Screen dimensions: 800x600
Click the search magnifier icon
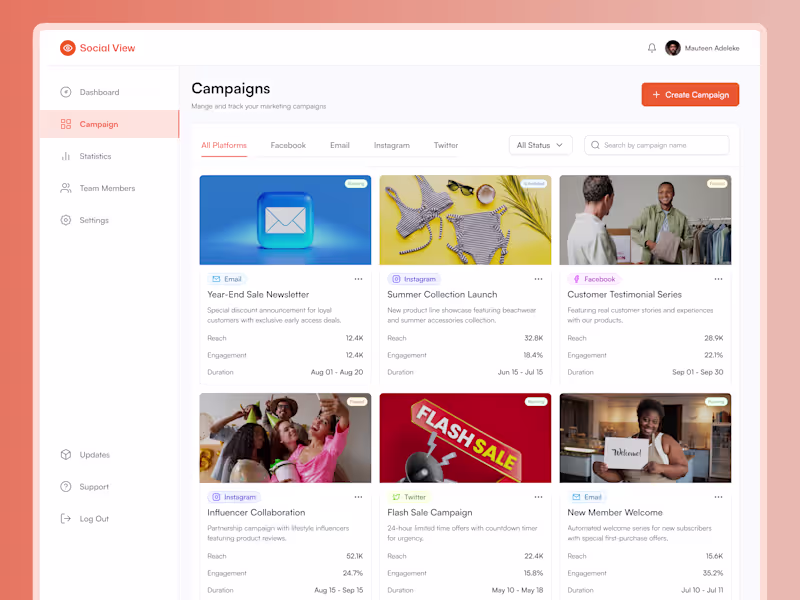pyautogui.click(x=595, y=145)
